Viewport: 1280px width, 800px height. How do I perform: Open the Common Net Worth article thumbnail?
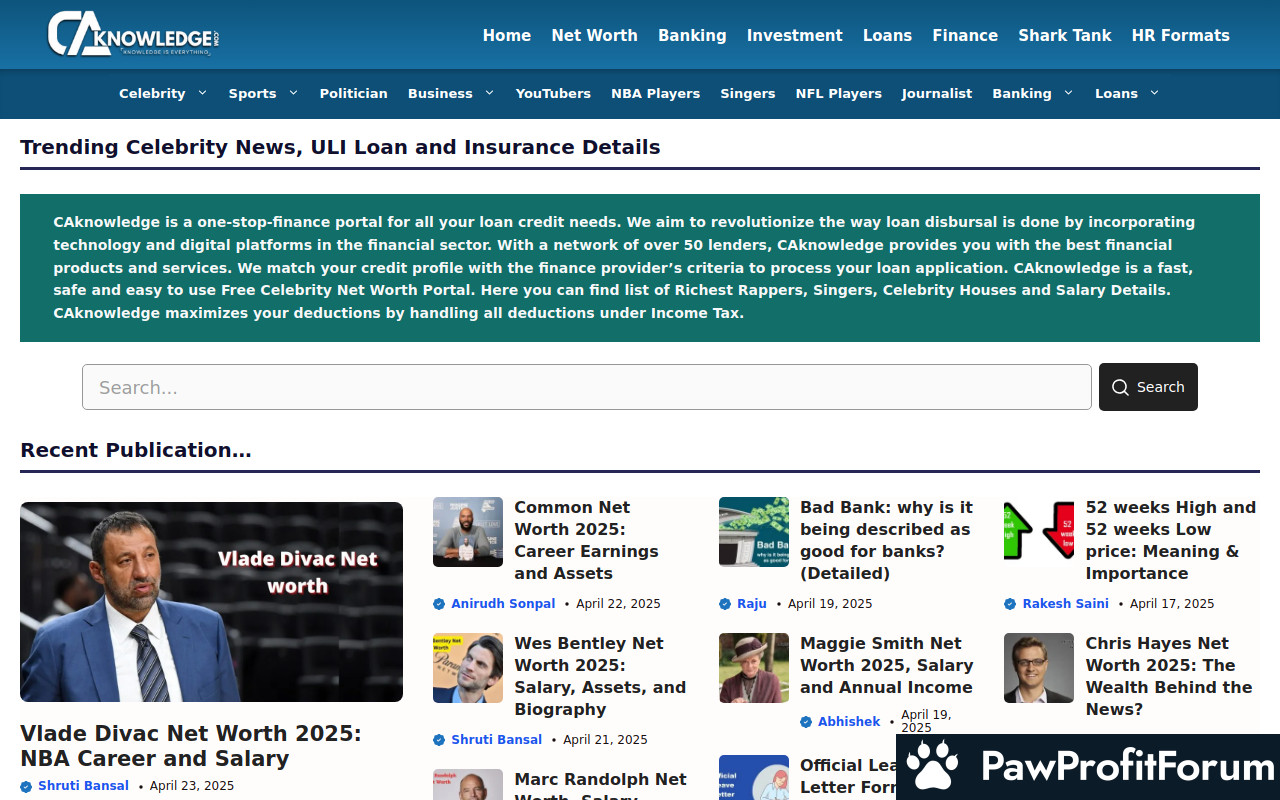[x=468, y=532]
